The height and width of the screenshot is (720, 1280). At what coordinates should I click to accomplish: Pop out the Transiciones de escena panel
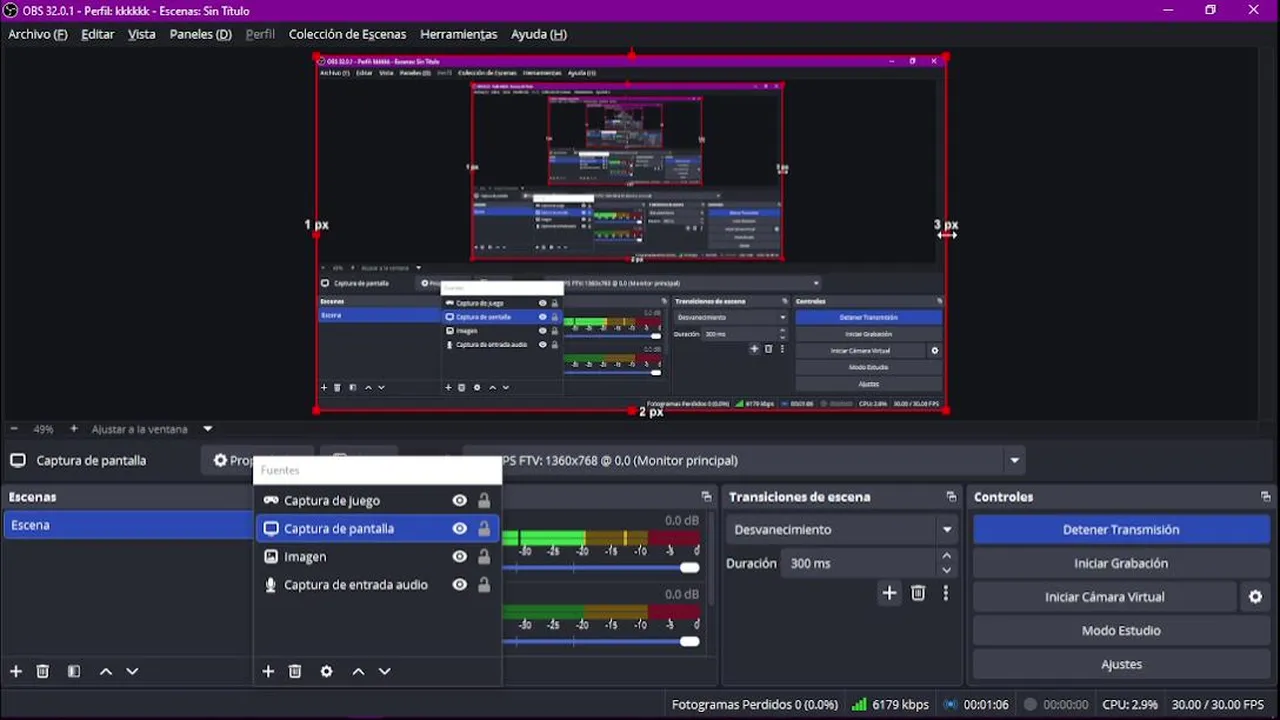click(x=951, y=497)
